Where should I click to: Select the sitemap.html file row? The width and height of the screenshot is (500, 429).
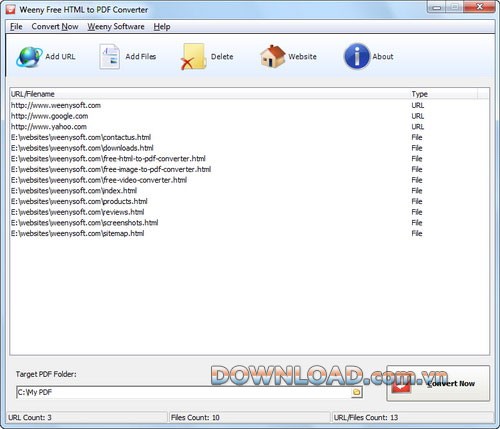250,233
